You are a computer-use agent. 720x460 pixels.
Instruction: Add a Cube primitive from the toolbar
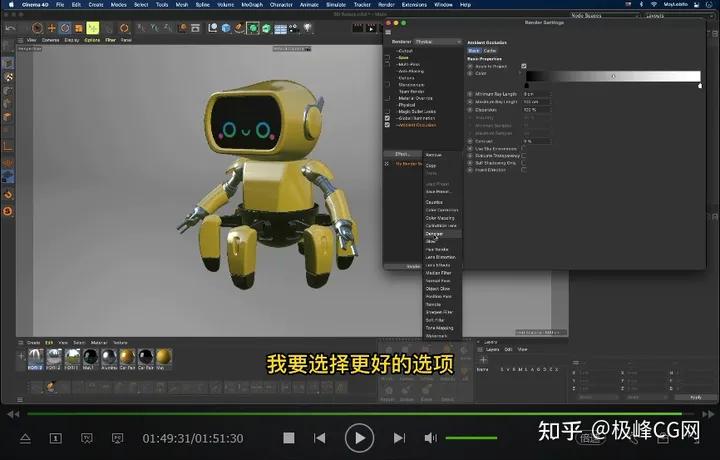[226, 28]
